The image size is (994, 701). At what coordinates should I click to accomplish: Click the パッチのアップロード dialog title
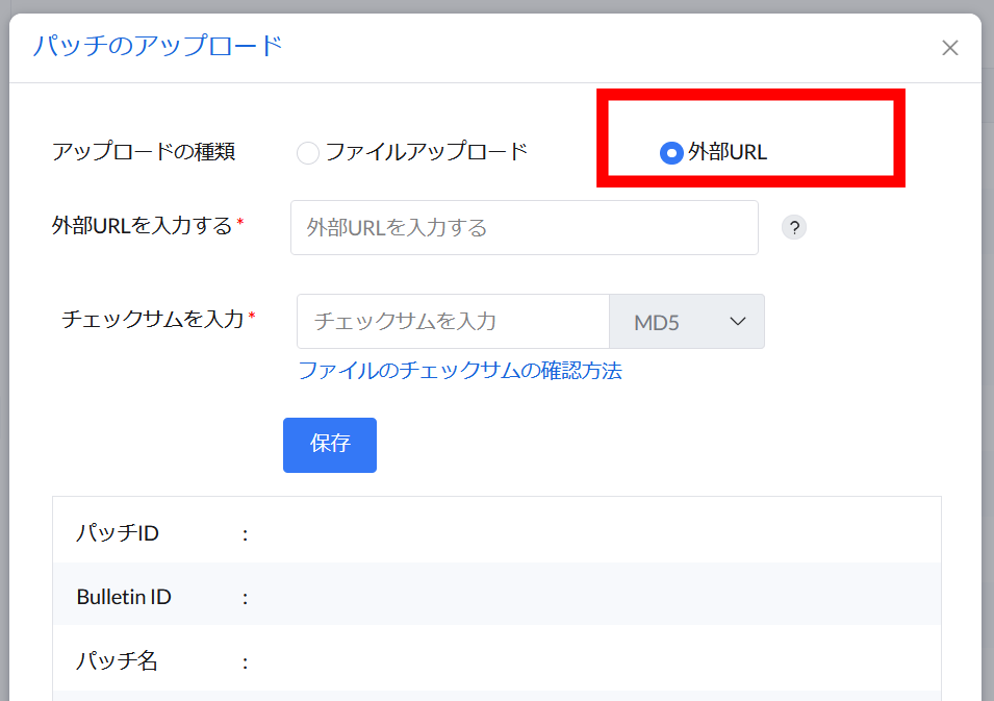(x=157, y=46)
